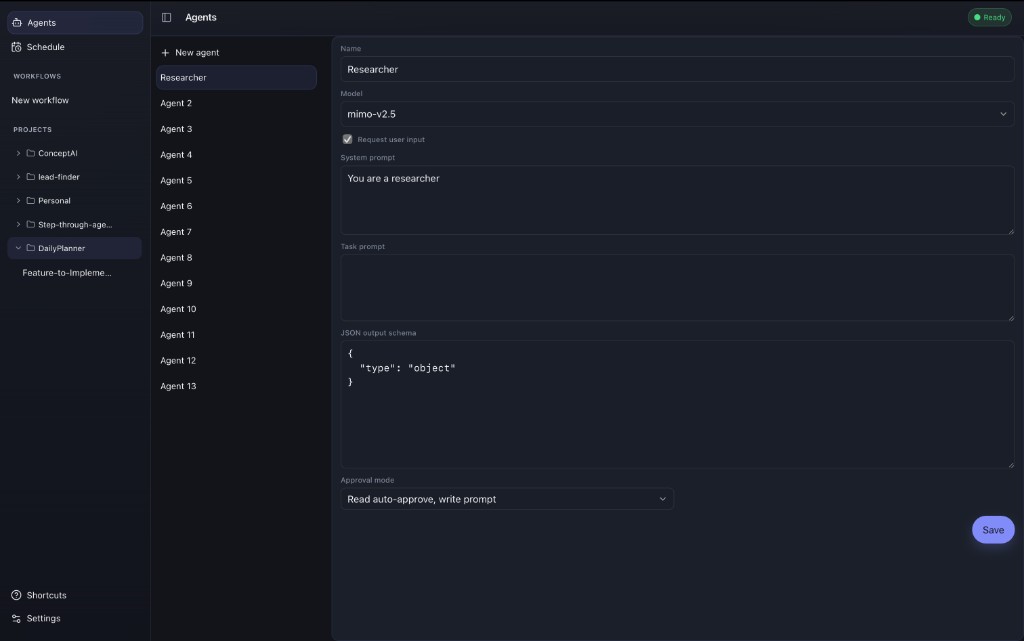Open the Model dropdown showing mimo-v2.5
The width and height of the screenshot is (1024, 641).
coord(677,114)
